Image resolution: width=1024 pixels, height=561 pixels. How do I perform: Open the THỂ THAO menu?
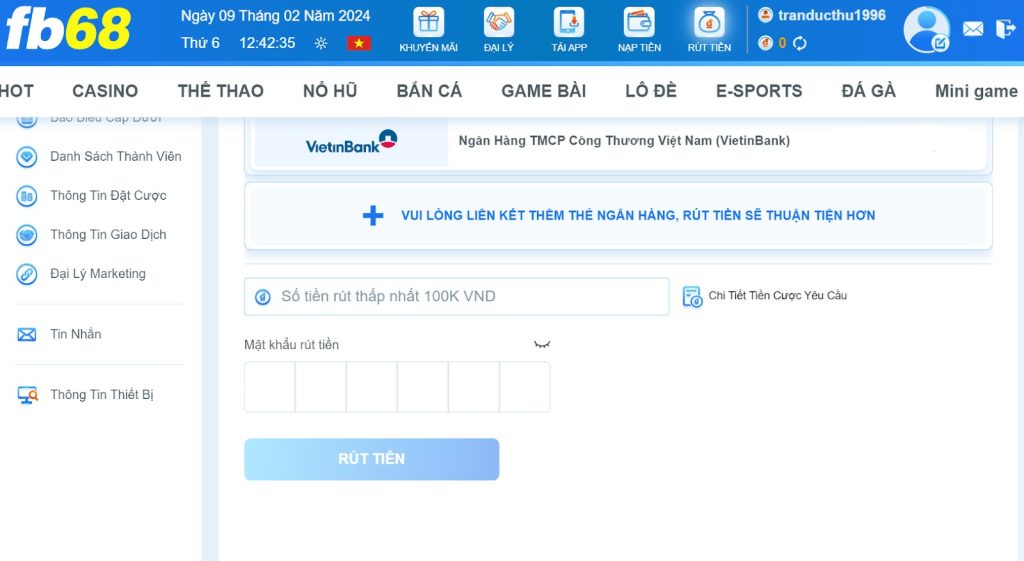pyautogui.click(x=221, y=91)
